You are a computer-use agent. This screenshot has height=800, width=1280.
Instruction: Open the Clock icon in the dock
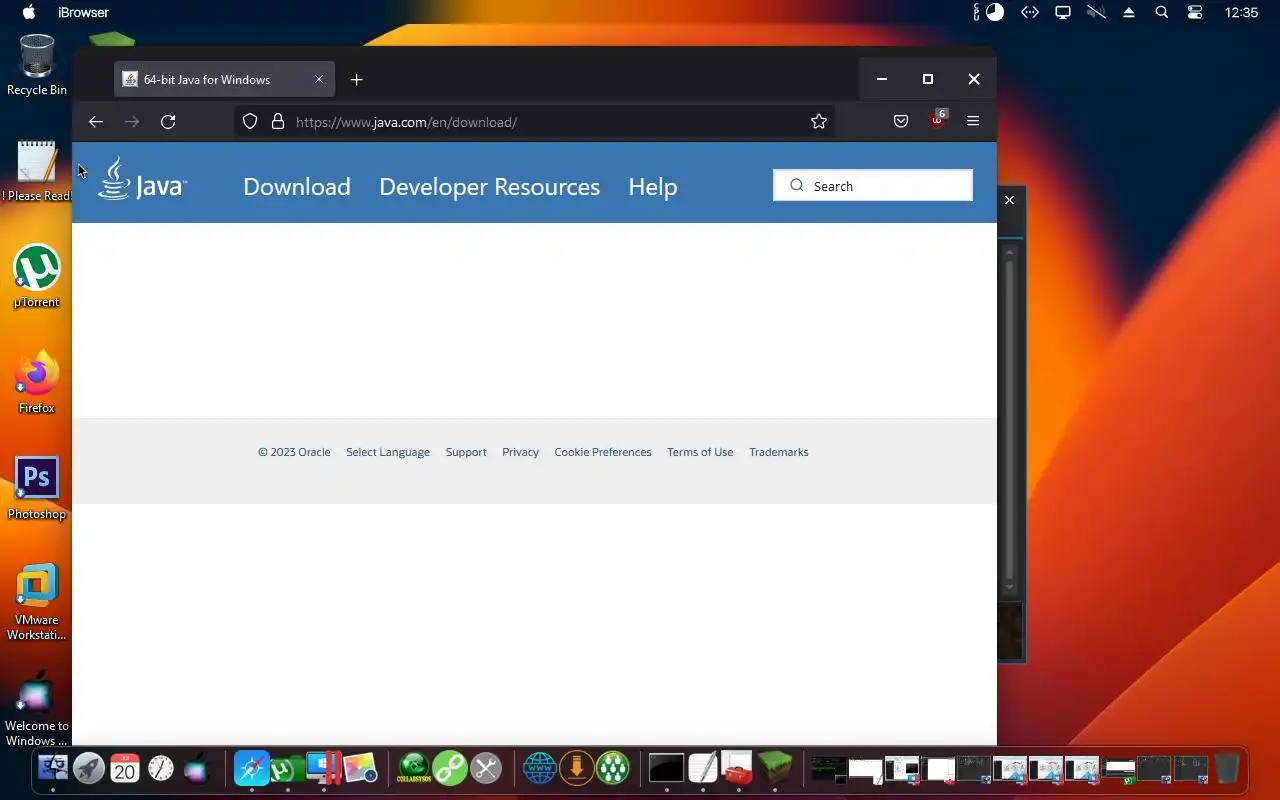(161, 768)
